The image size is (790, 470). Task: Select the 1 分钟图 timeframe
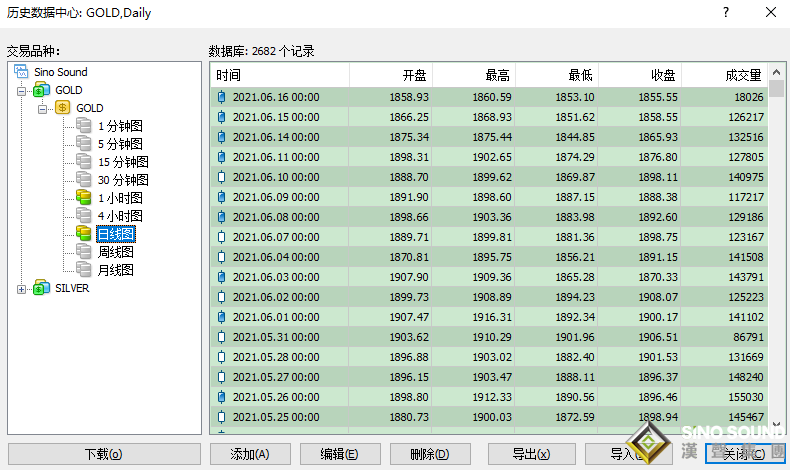120,126
